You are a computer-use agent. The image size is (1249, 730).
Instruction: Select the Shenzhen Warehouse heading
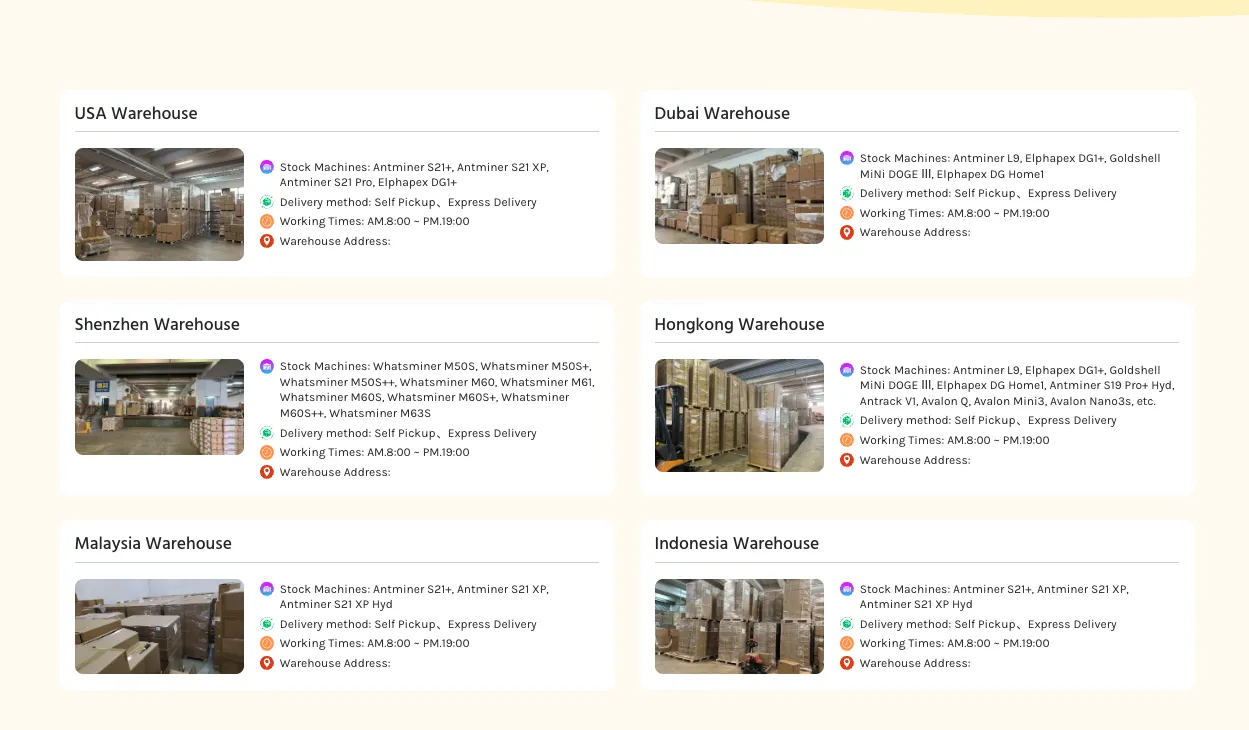pyautogui.click(x=157, y=324)
